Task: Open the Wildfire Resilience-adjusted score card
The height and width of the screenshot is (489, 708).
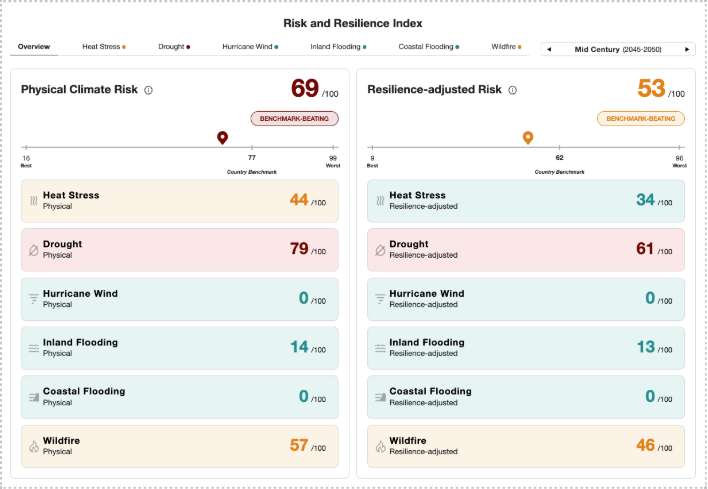Action: (526, 446)
